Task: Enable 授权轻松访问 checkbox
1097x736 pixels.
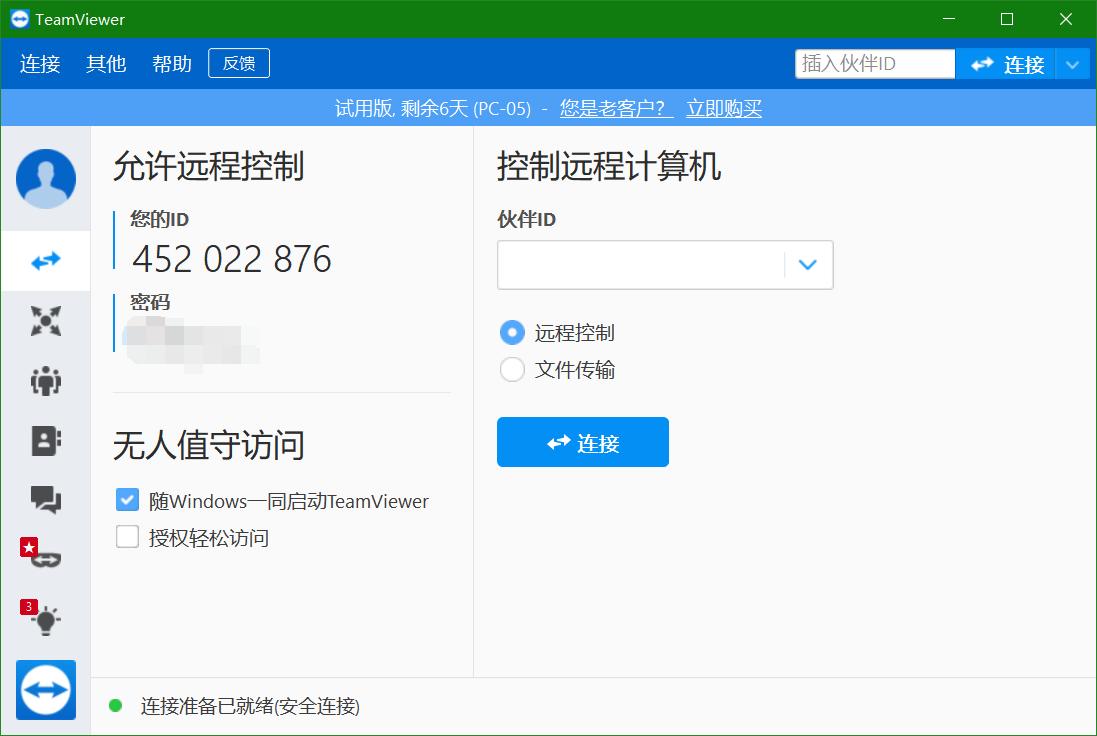Action: (127, 537)
